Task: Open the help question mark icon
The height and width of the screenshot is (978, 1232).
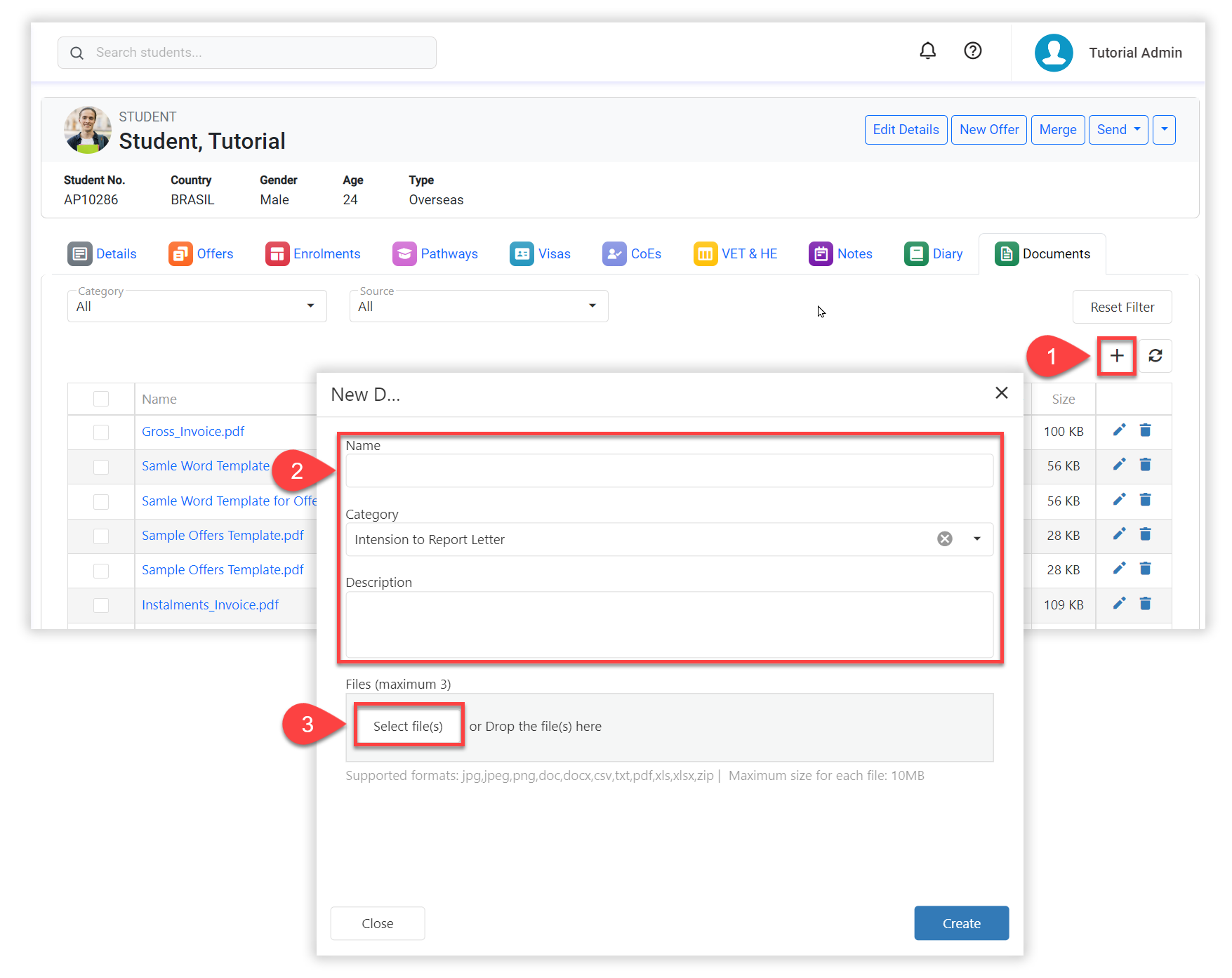Action: coord(972,51)
